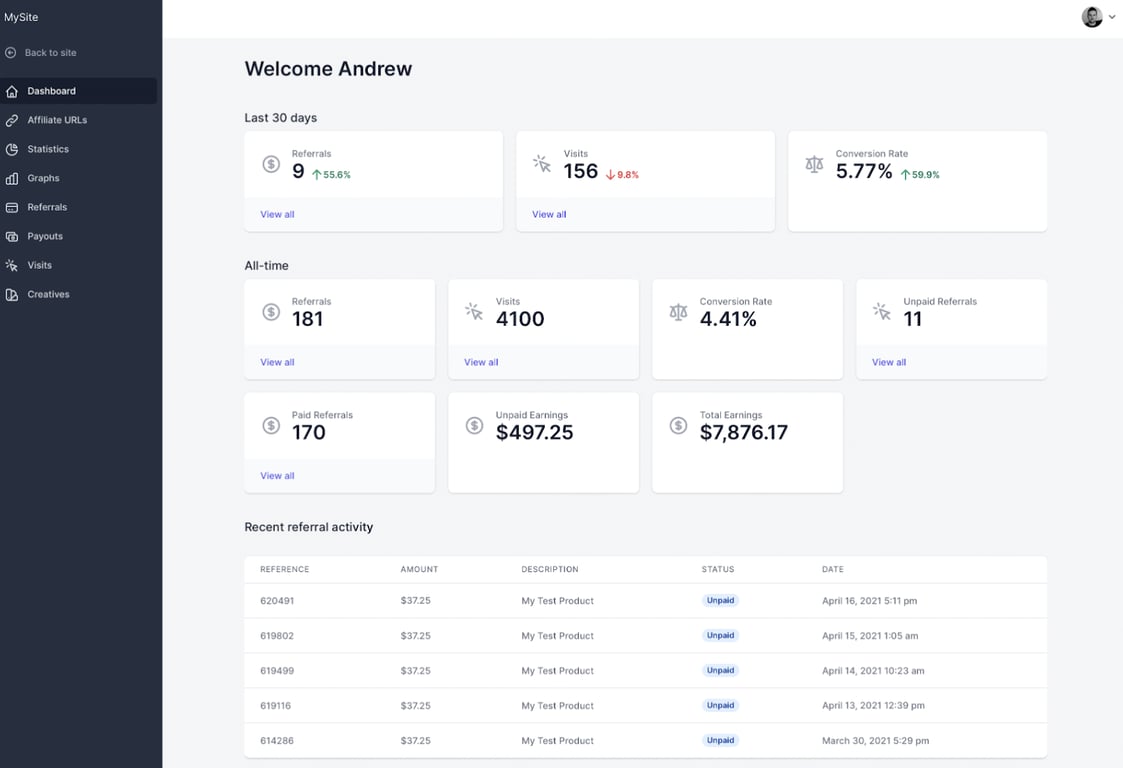Click the Conversion Rate scale icon

(814, 163)
